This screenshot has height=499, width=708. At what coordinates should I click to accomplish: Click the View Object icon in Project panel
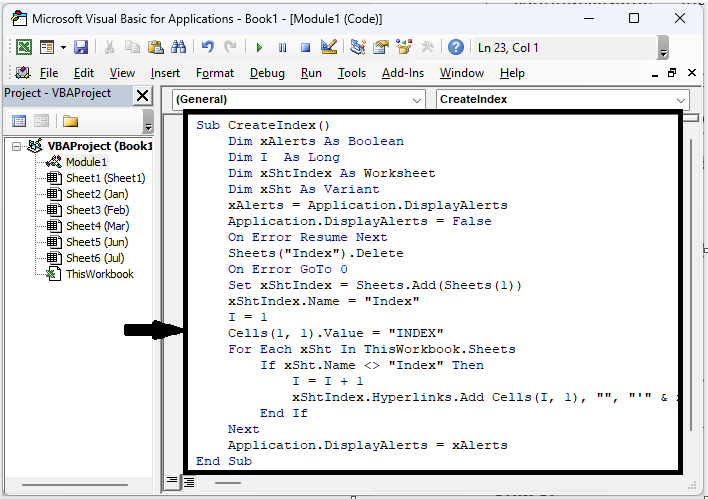(x=41, y=121)
